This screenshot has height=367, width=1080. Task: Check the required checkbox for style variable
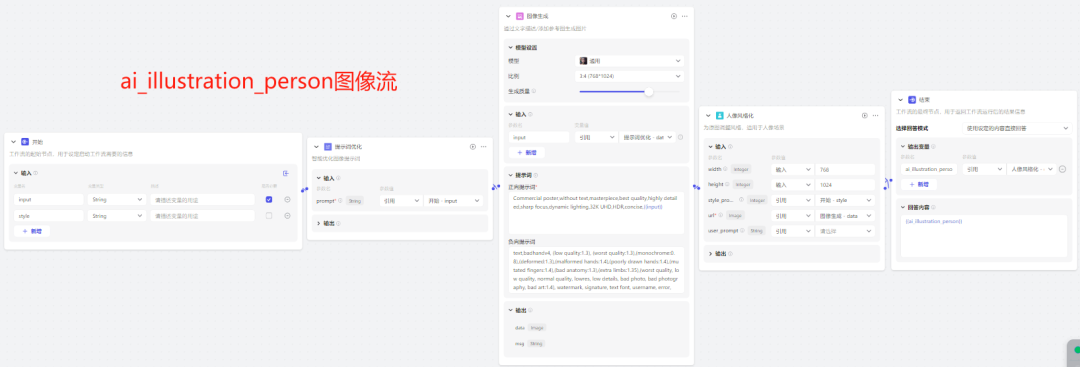269,216
